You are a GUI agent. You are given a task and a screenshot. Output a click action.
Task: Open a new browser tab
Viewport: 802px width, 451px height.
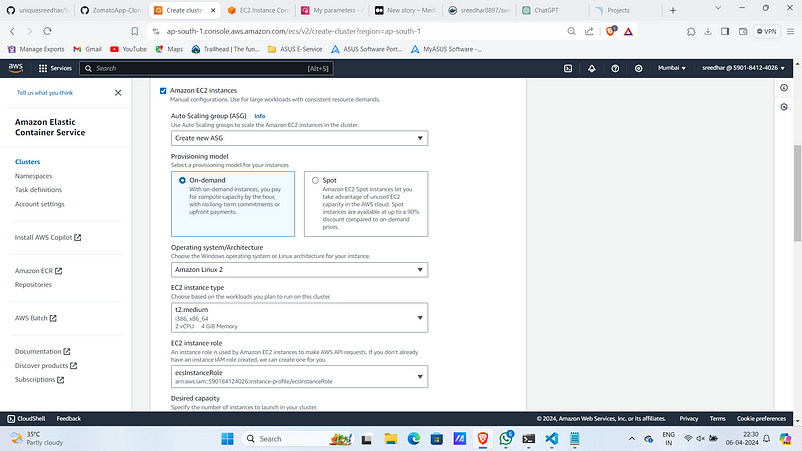point(673,10)
